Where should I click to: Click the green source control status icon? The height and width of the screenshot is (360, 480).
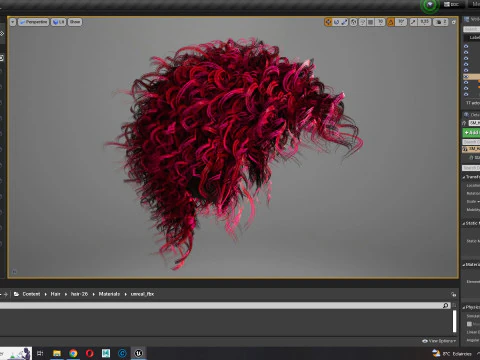[430, 5]
